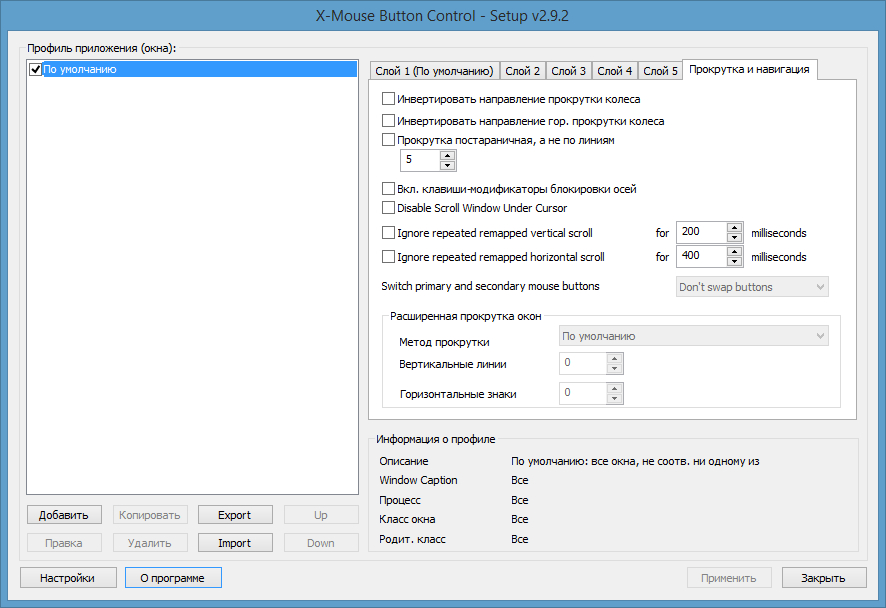Toggle the По умолчанию profile checkbox
Viewport: 886px width, 608px height.
coord(36,70)
